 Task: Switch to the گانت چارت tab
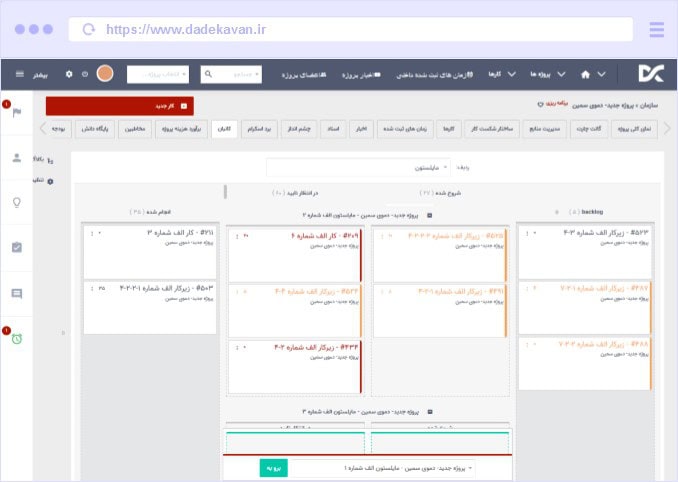tap(590, 129)
